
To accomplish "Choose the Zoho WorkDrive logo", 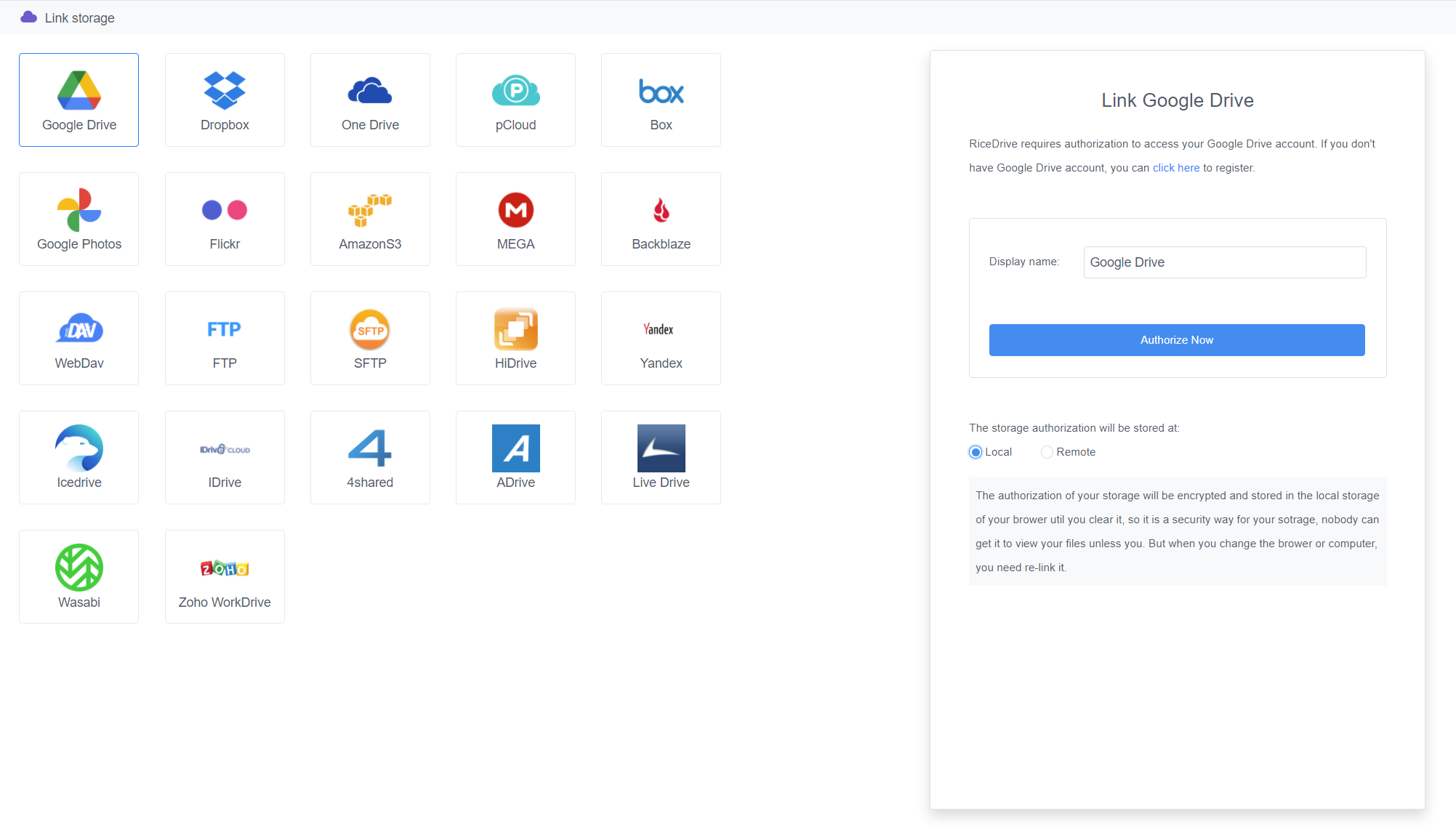I will [x=225, y=568].
